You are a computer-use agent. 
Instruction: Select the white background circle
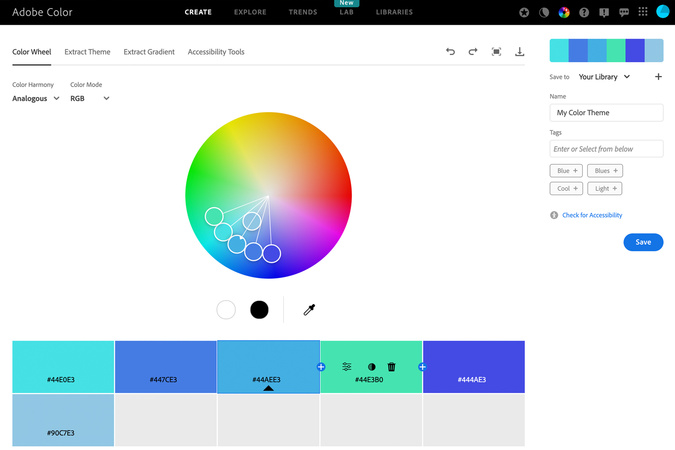(226, 310)
